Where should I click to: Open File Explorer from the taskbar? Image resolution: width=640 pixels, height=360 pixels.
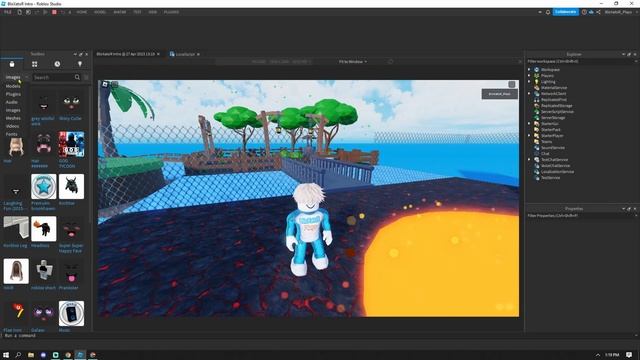point(31,355)
